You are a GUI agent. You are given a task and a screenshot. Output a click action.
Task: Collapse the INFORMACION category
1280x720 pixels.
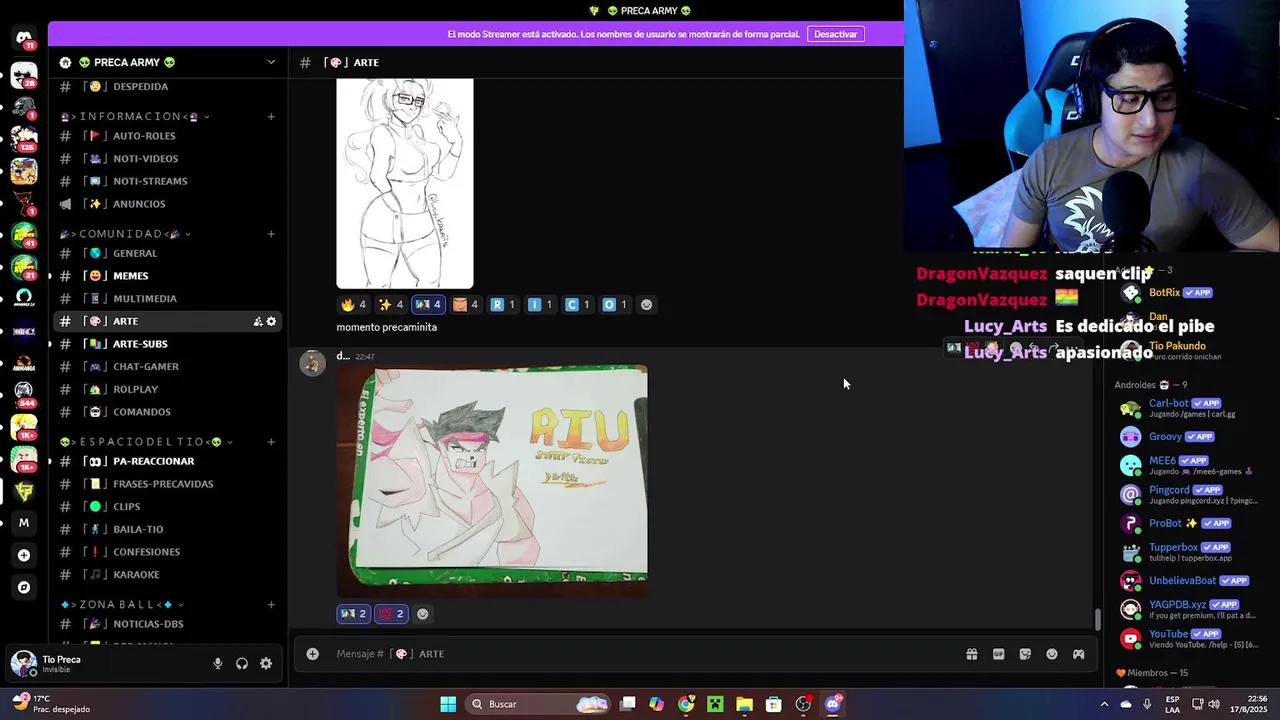[x=135, y=117]
